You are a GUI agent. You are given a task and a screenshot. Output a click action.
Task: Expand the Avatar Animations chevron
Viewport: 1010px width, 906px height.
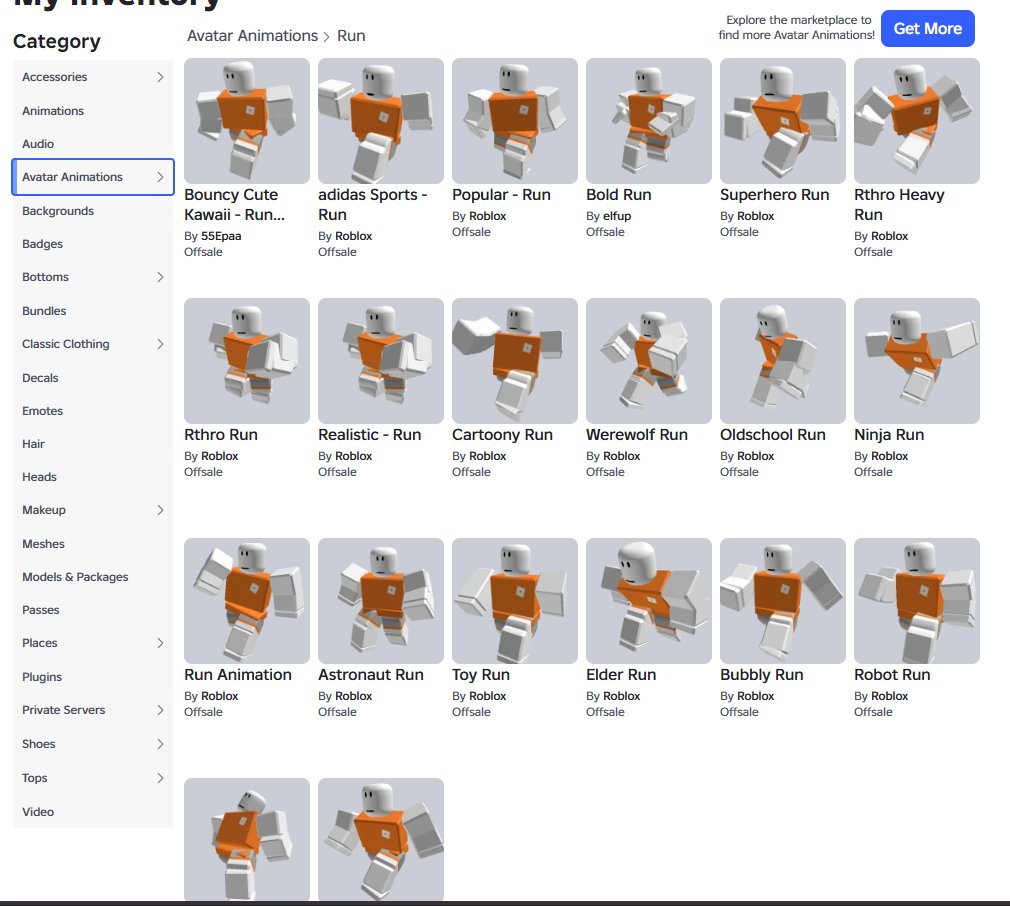[x=160, y=177]
